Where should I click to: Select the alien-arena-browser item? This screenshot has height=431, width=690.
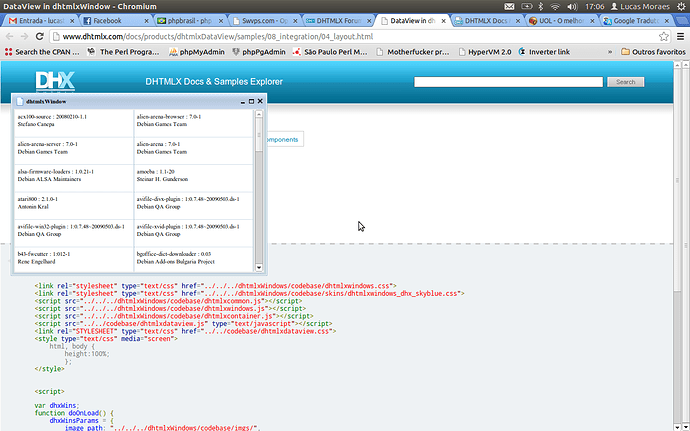click(193, 123)
